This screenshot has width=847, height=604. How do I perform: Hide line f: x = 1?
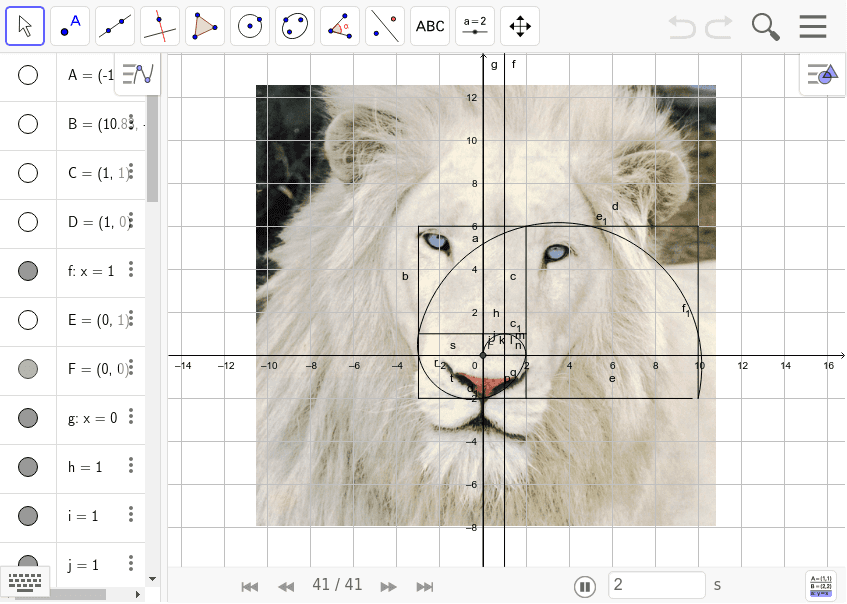[28, 271]
